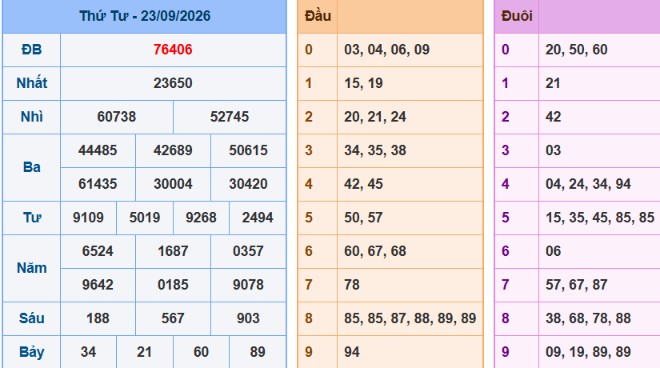The height and width of the screenshot is (368, 660).
Task: Click Đuôi row values 57, 67, 87
Action: pos(576,285)
